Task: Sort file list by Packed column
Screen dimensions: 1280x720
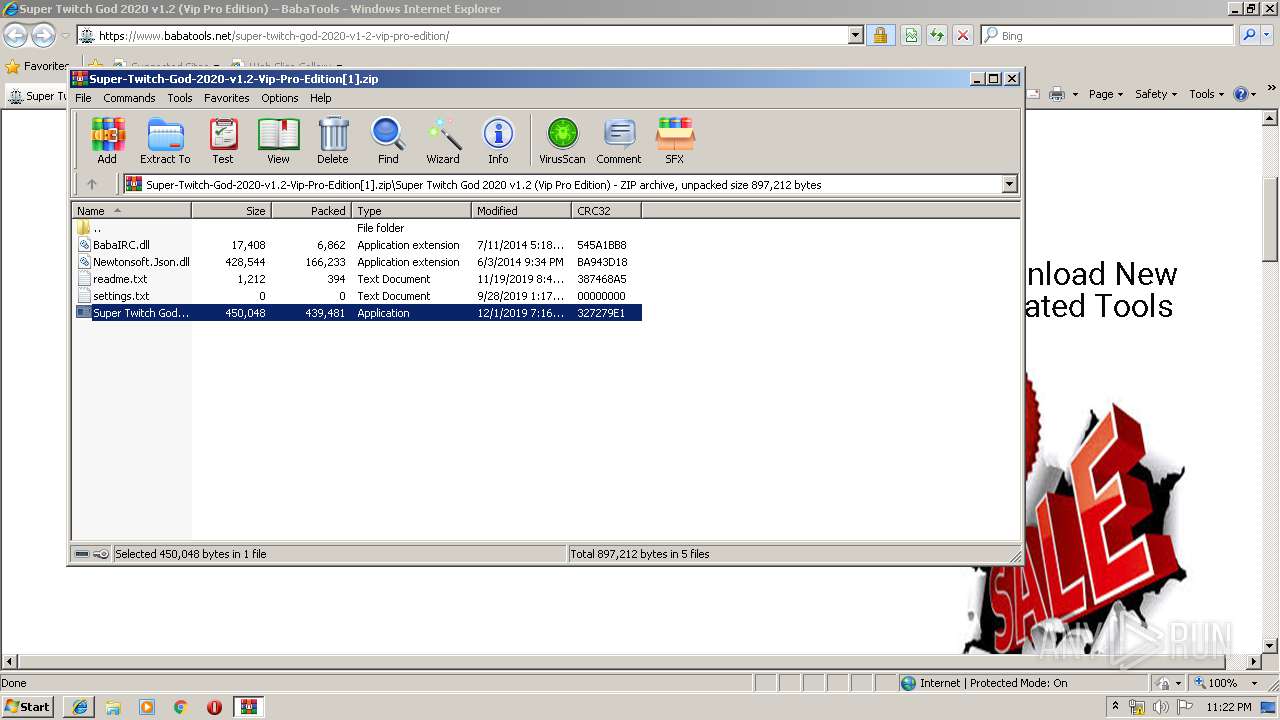Action: (311, 211)
